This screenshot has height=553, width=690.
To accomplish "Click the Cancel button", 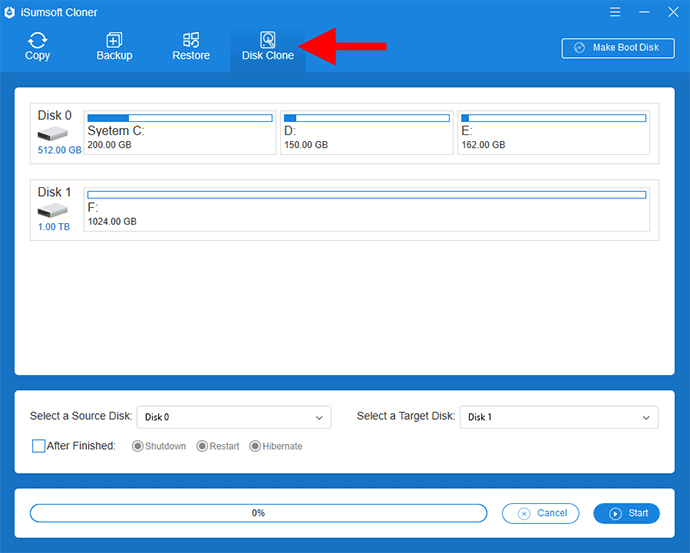I will pos(541,513).
